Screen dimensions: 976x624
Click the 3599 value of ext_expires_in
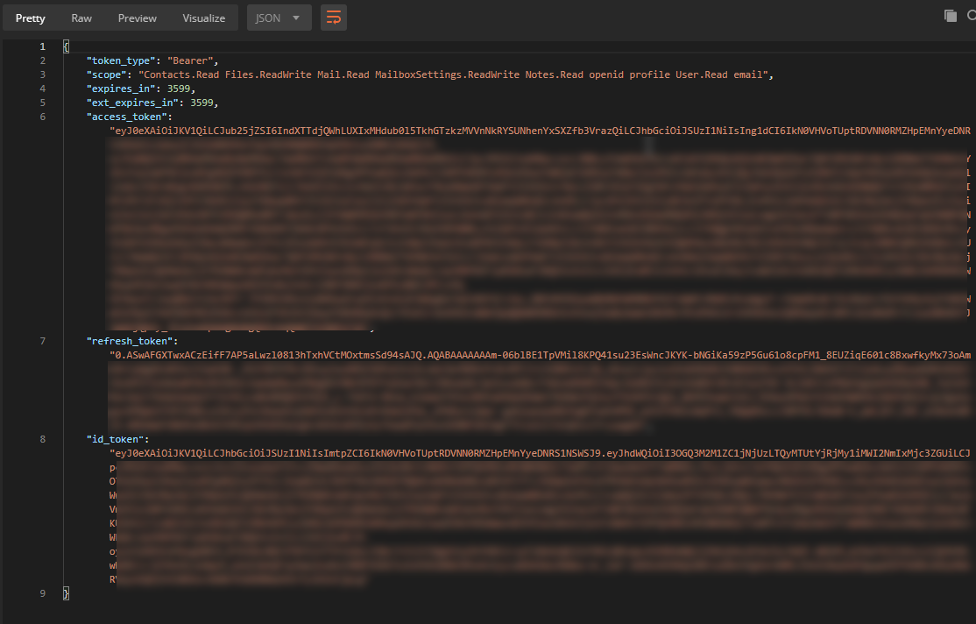click(202, 103)
